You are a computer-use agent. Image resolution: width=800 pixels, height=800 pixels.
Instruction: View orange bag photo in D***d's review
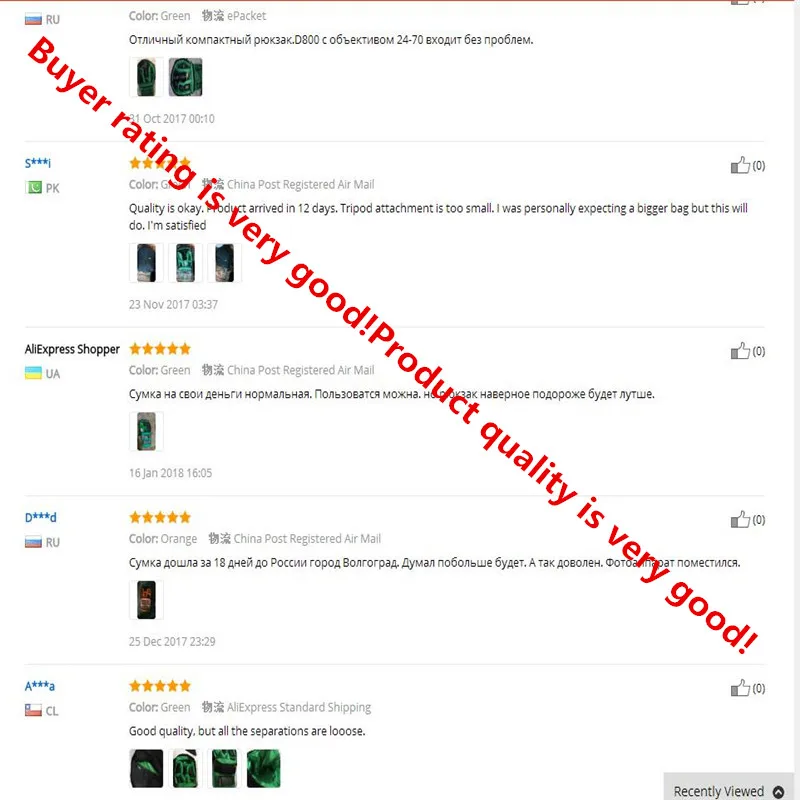[x=146, y=600]
